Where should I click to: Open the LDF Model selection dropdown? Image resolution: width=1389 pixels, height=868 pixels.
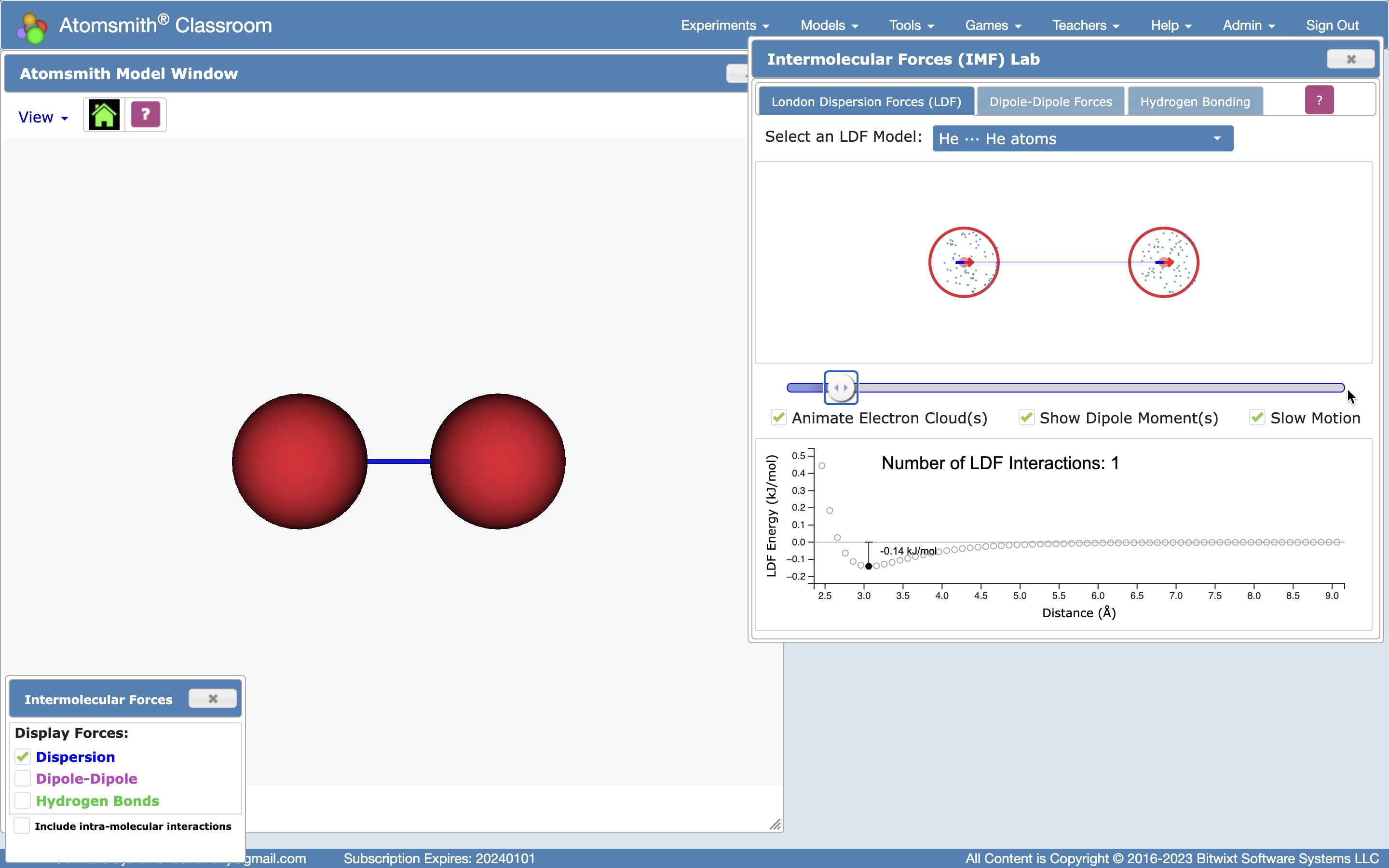click(1082, 138)
